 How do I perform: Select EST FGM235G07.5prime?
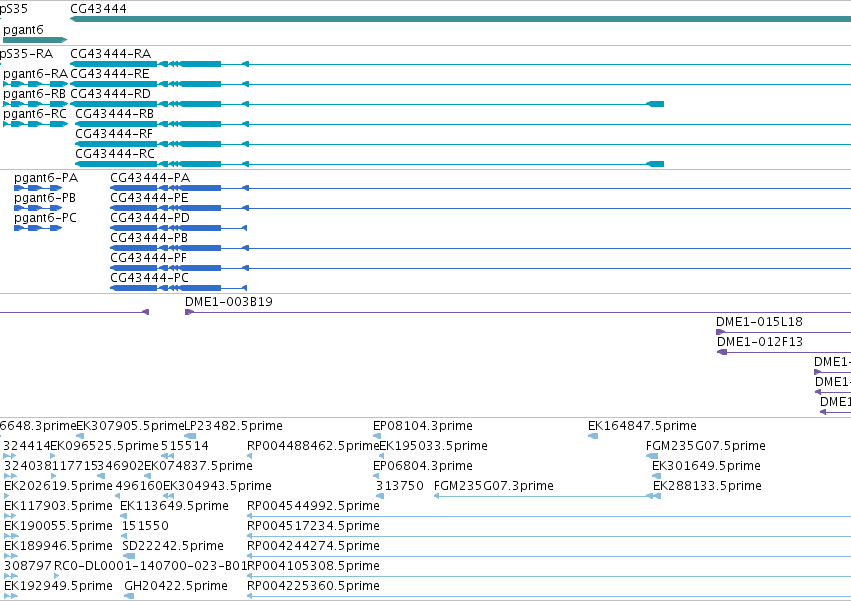706,446
